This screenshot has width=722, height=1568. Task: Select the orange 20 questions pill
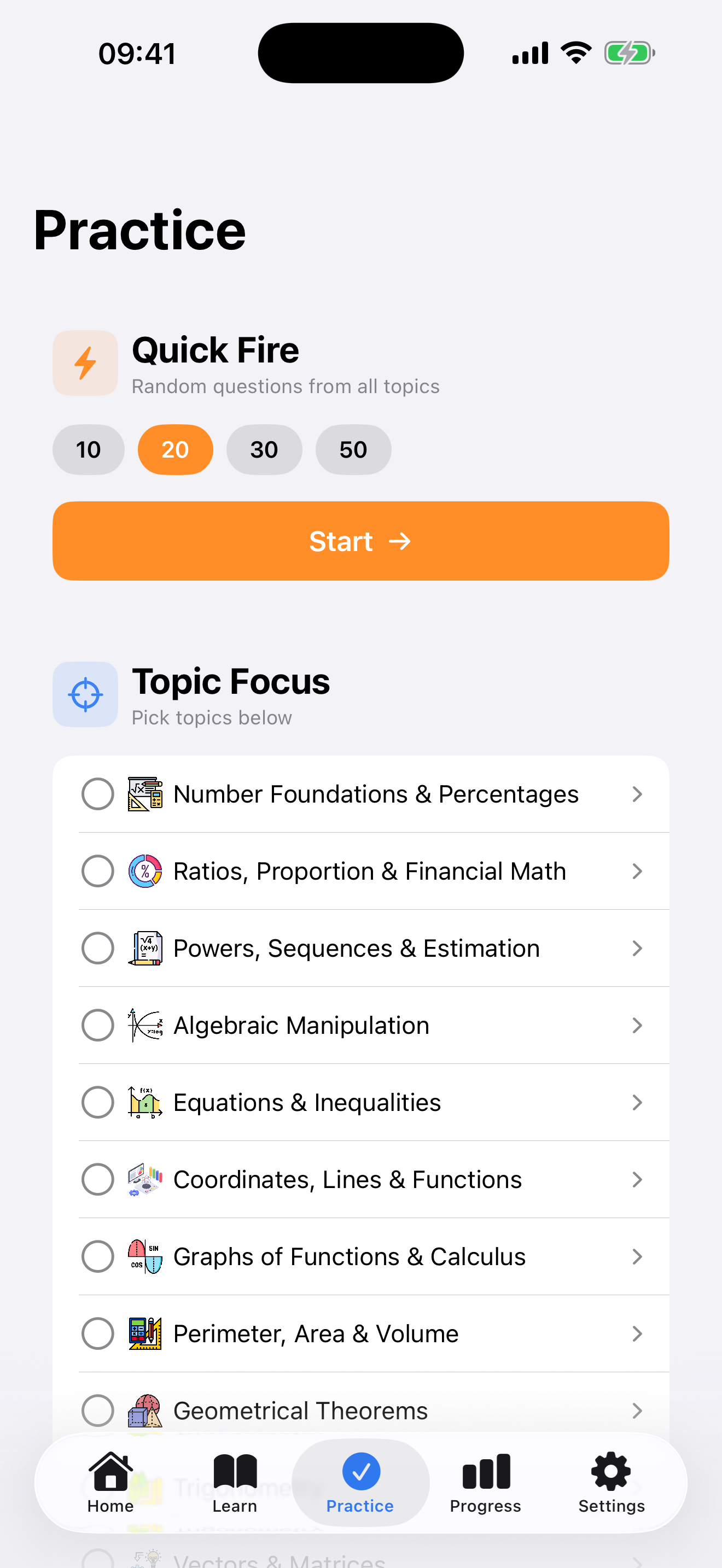pyautogui.click(x=176, y=450)
